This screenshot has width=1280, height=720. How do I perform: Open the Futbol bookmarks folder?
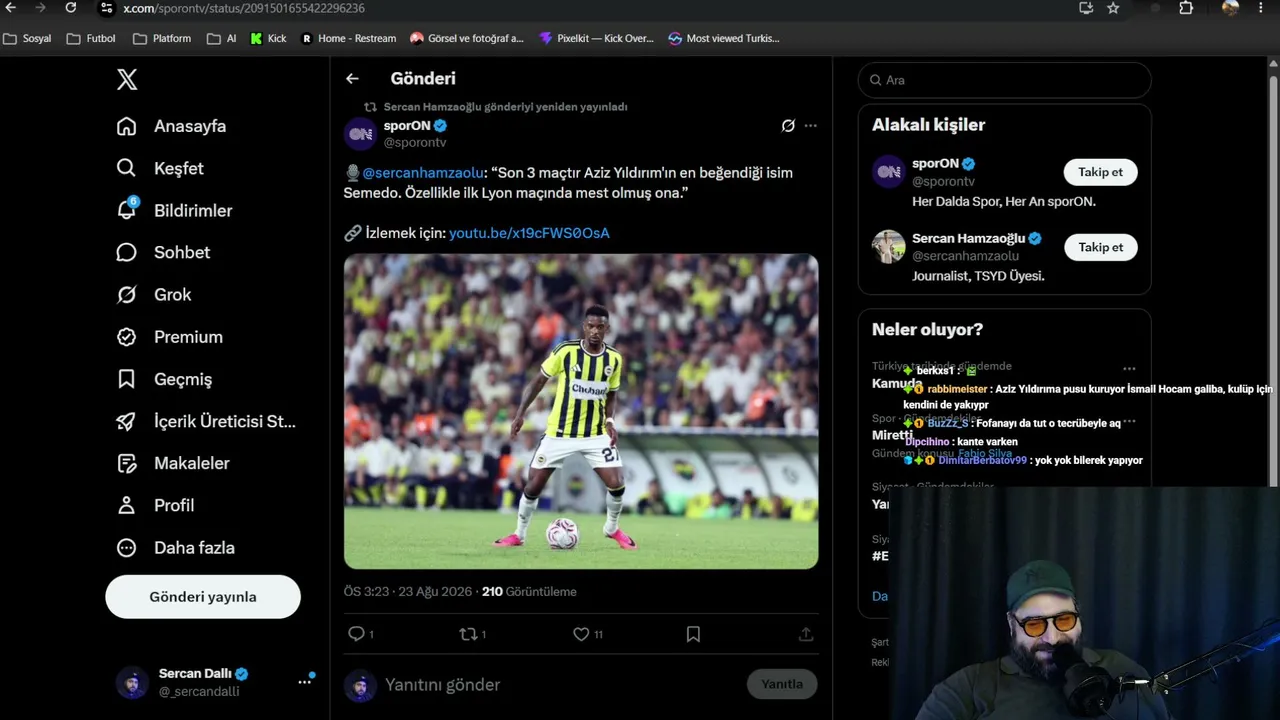click(91, 39)
